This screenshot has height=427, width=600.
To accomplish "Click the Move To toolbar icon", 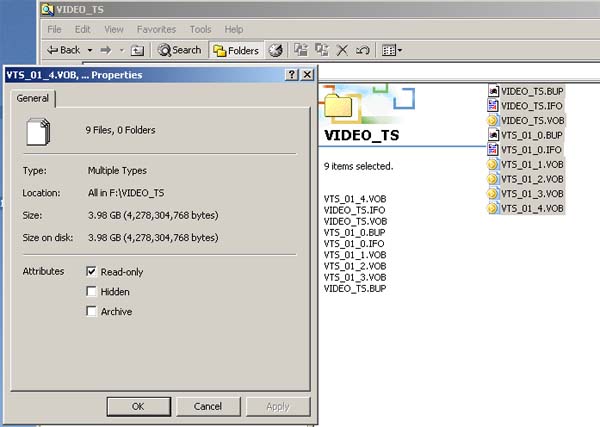I will pos(301,50).
